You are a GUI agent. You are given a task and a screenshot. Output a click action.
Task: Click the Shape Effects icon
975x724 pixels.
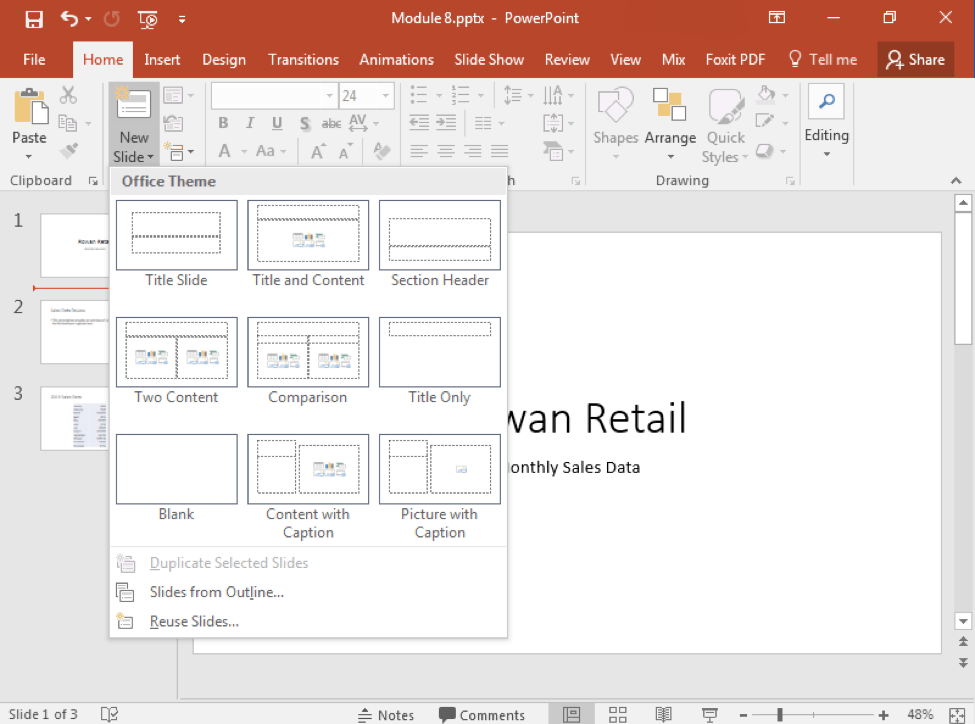pos(765,151)
